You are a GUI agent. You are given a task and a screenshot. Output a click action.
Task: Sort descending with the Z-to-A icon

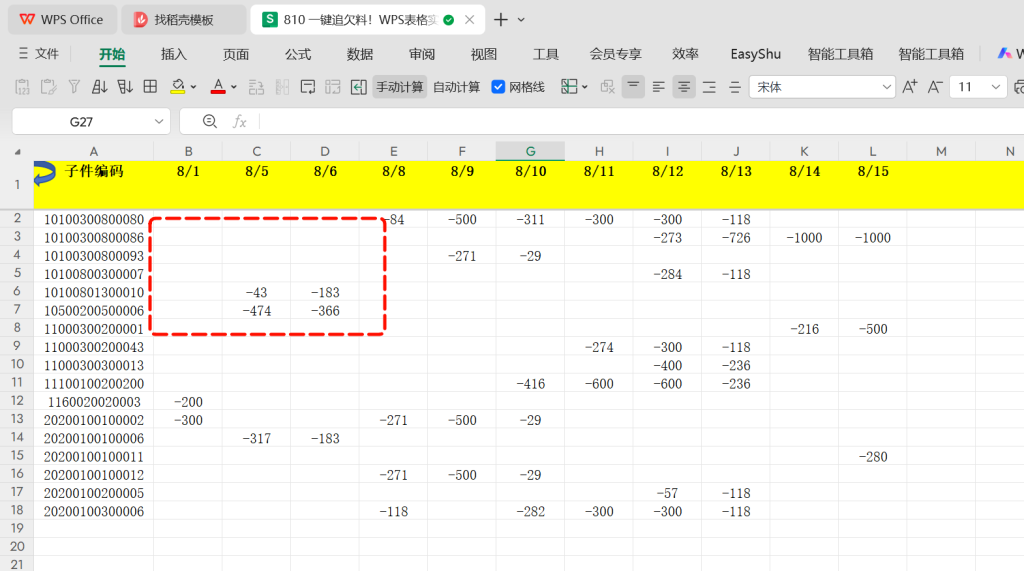[x=125, y=87]
